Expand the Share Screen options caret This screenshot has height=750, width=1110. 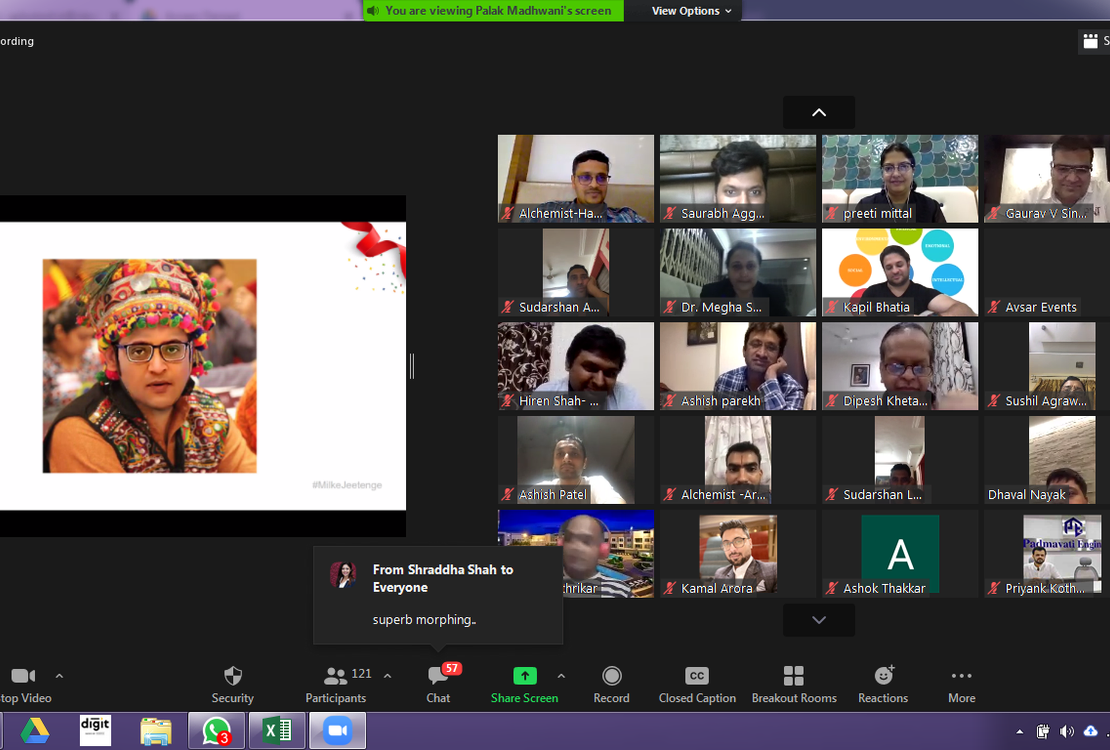point(561,676)
